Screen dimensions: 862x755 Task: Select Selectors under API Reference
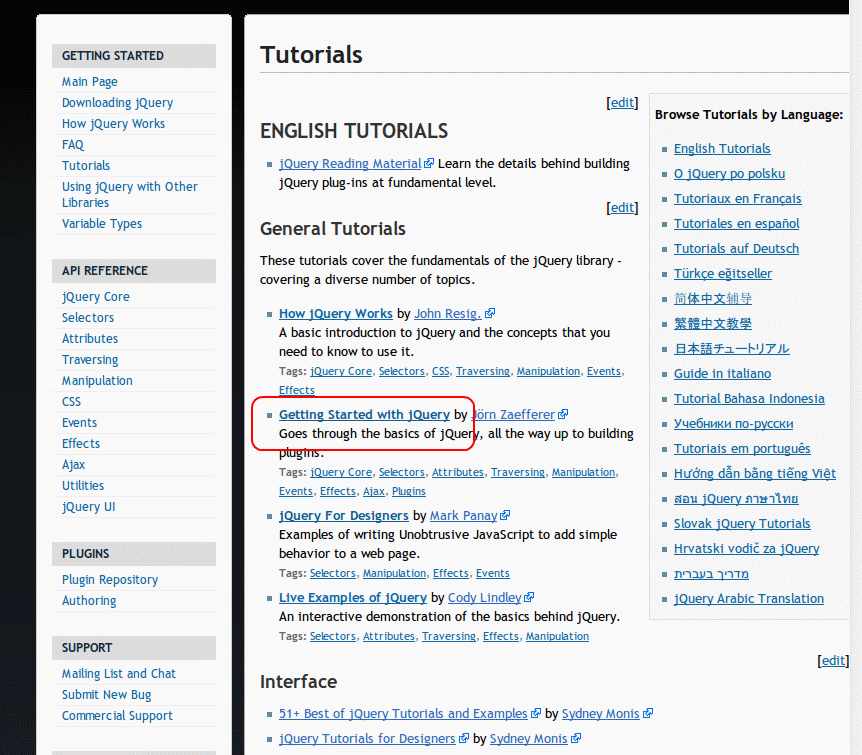[x=88, y=318]
